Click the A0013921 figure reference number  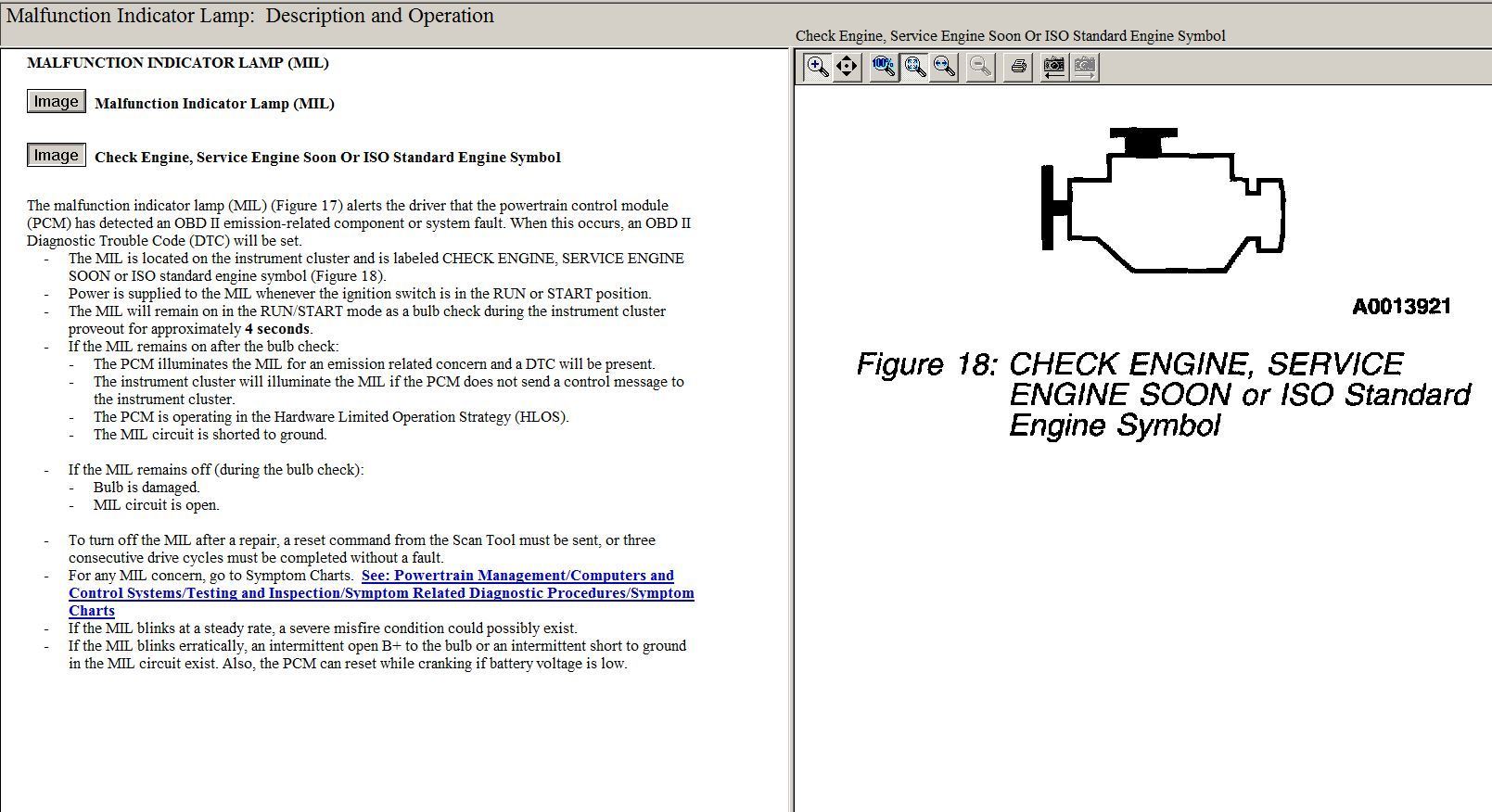tap(1401, 307)
